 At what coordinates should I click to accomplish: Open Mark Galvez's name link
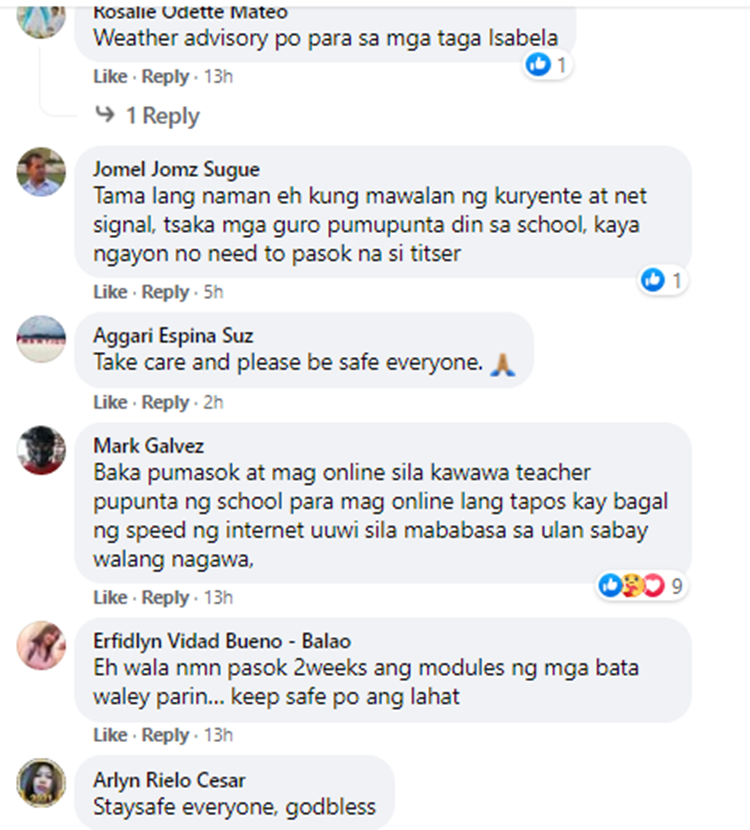click(x=149, y=446)
